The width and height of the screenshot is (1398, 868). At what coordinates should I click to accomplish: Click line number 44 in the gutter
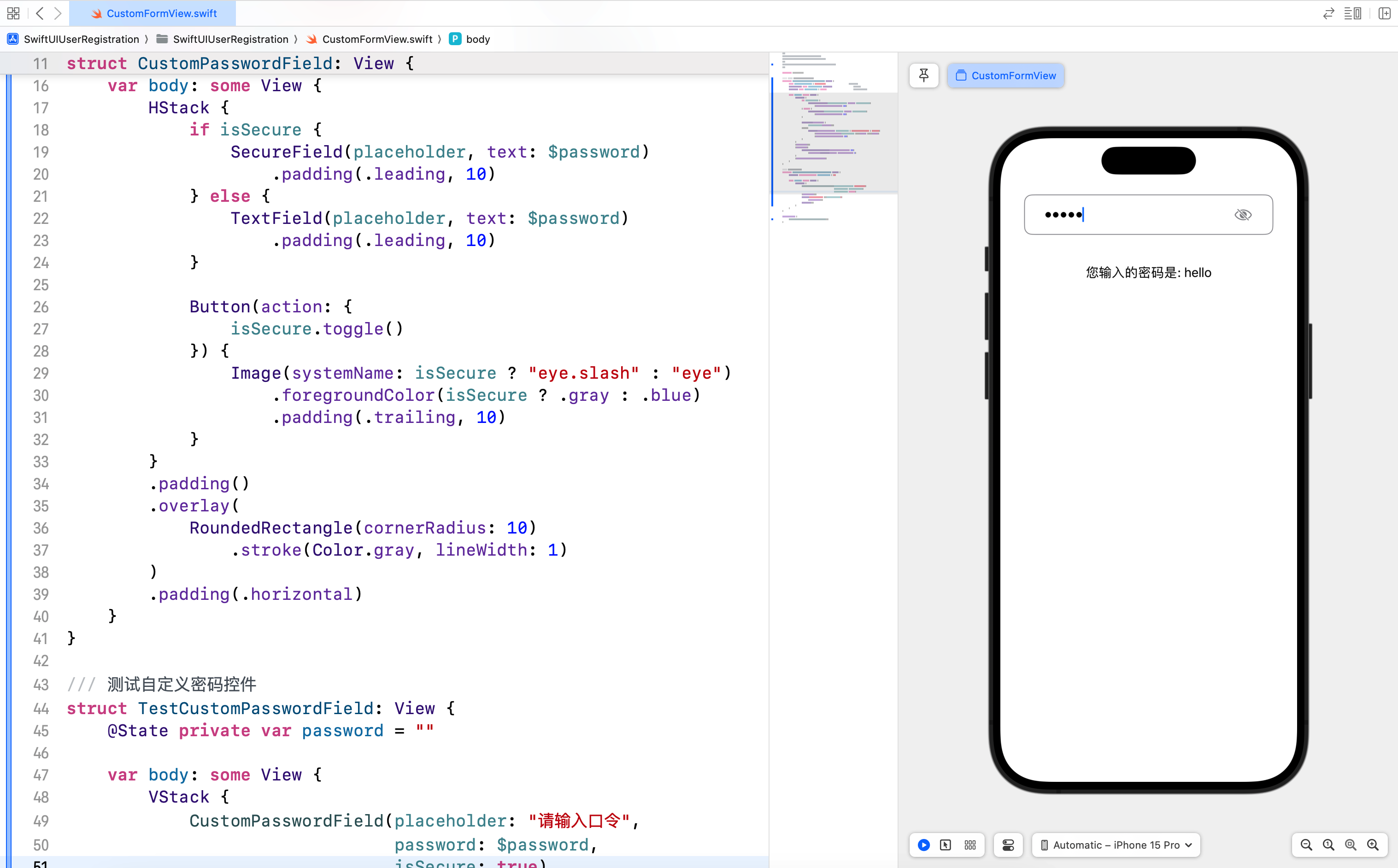(x=41, y=709)
